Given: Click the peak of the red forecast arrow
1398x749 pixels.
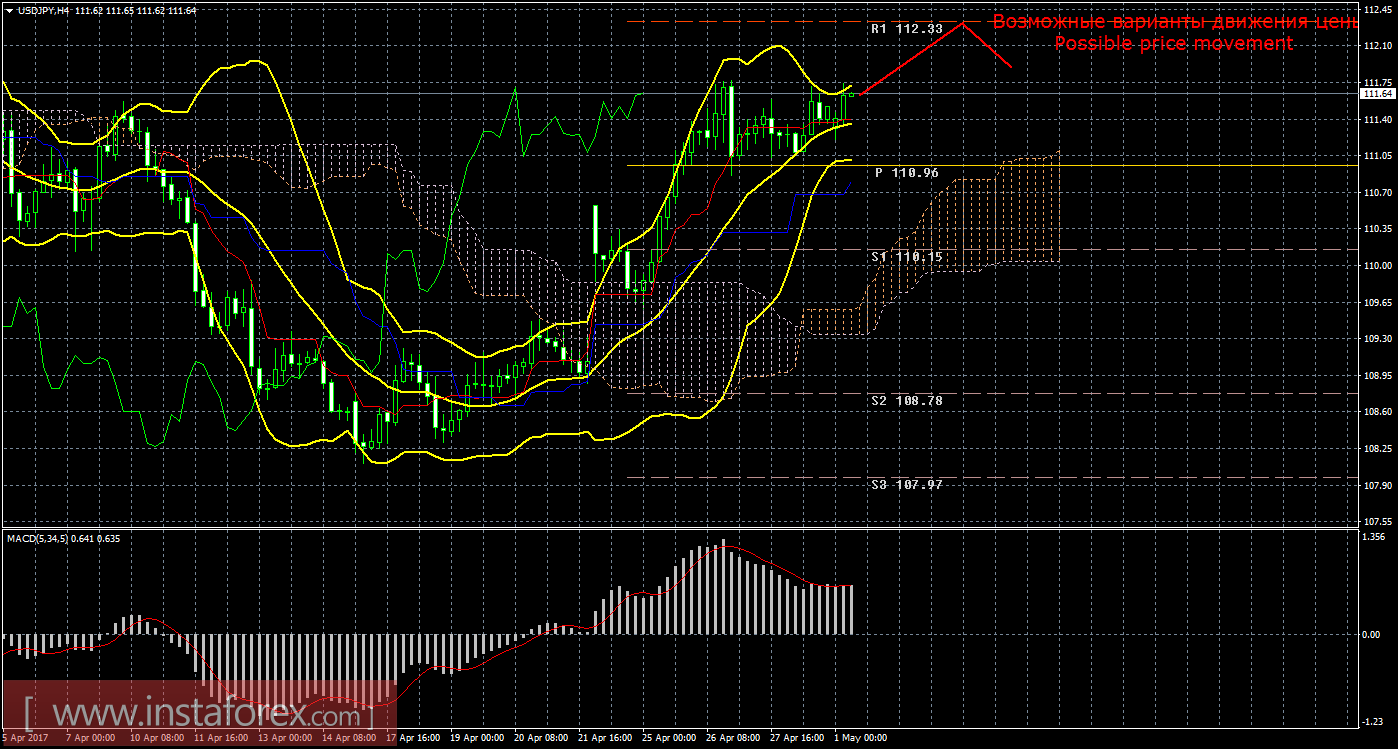Looking at the screenshot, I should pos(962,23).
